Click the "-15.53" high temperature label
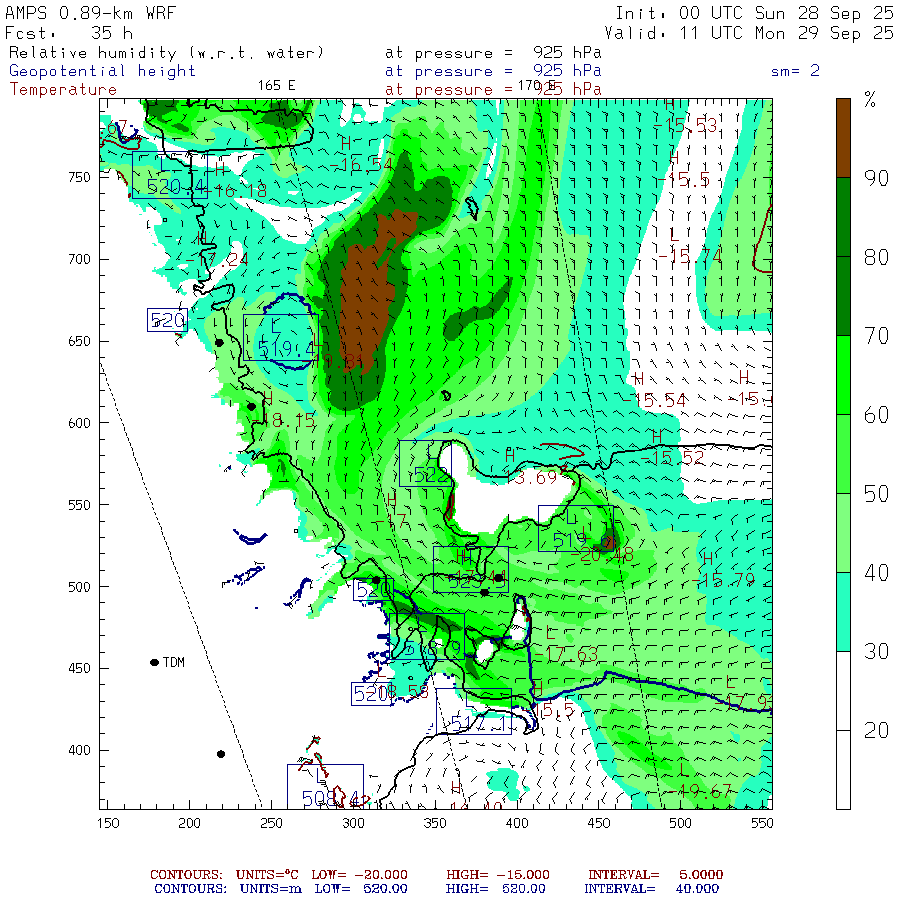Viewport: 900px width, 900px height. [x=685, y=125]
